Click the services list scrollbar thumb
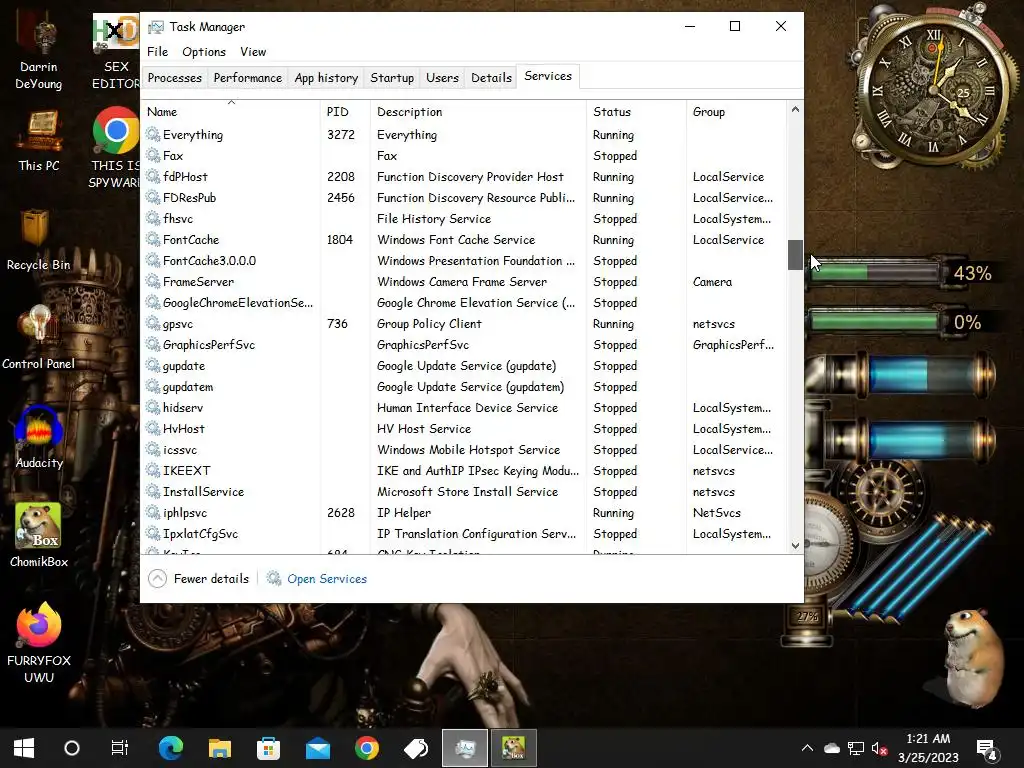Viewport: 1024px width, 768px height. click(795, 255)
